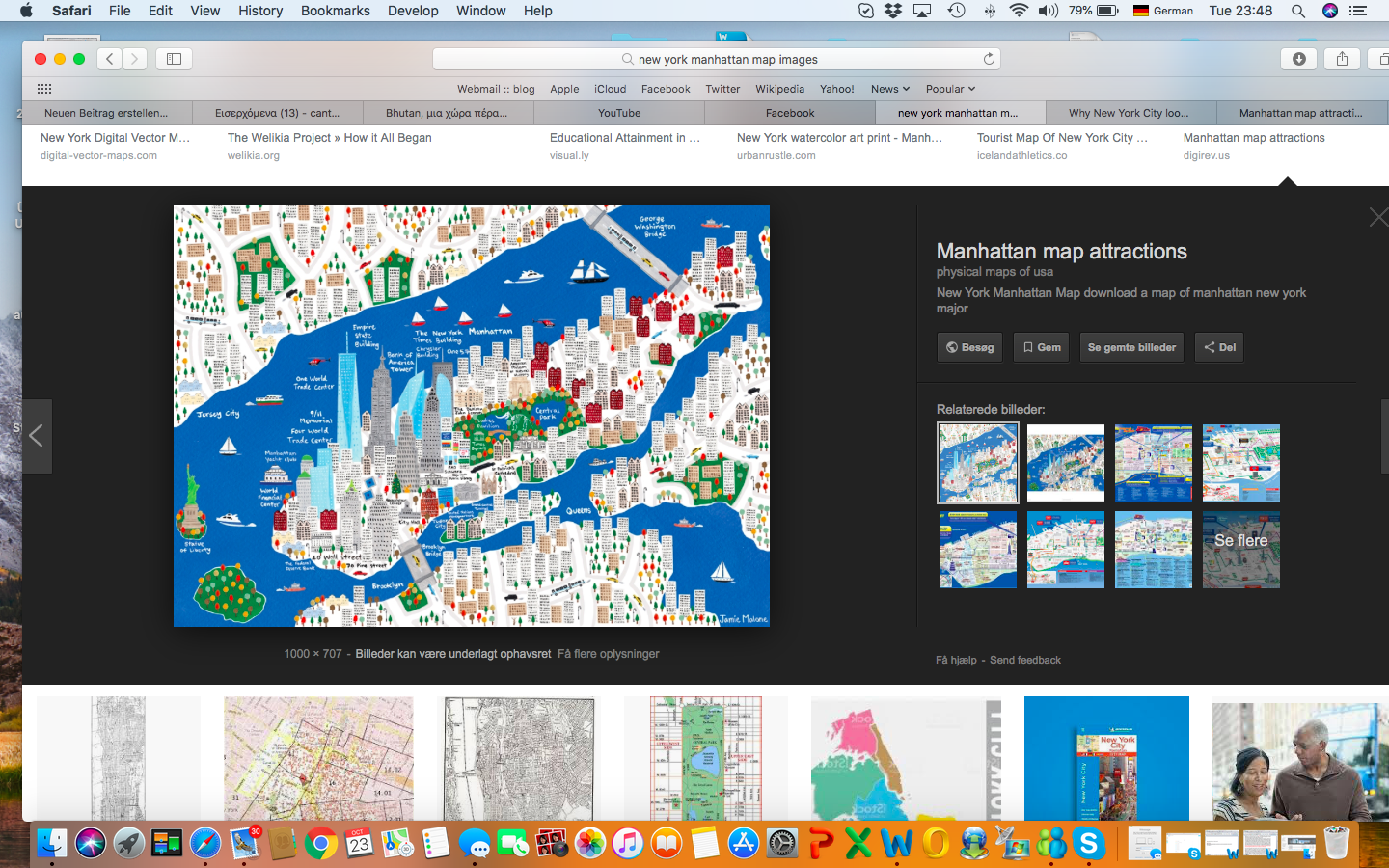Click the Wi-Fi status icon
Viewport: 1389px width, 868px height.
point(1019,11)
